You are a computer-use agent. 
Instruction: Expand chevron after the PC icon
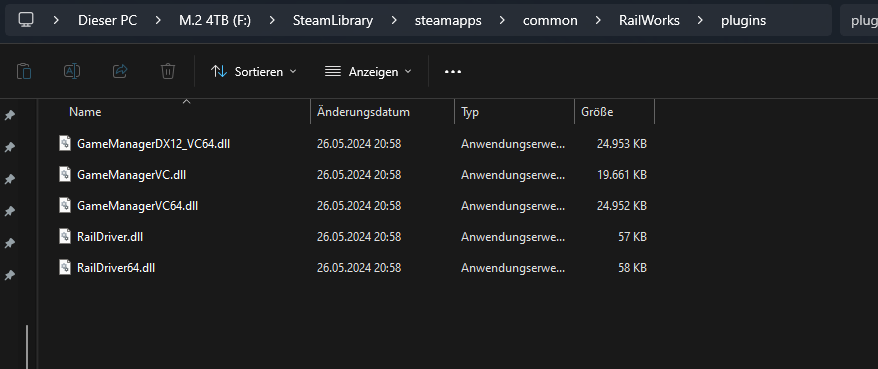click(x=56, y=21)
